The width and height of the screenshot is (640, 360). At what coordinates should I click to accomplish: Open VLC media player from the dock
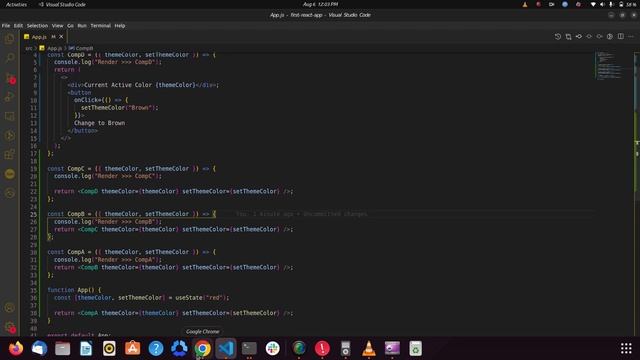369,348
